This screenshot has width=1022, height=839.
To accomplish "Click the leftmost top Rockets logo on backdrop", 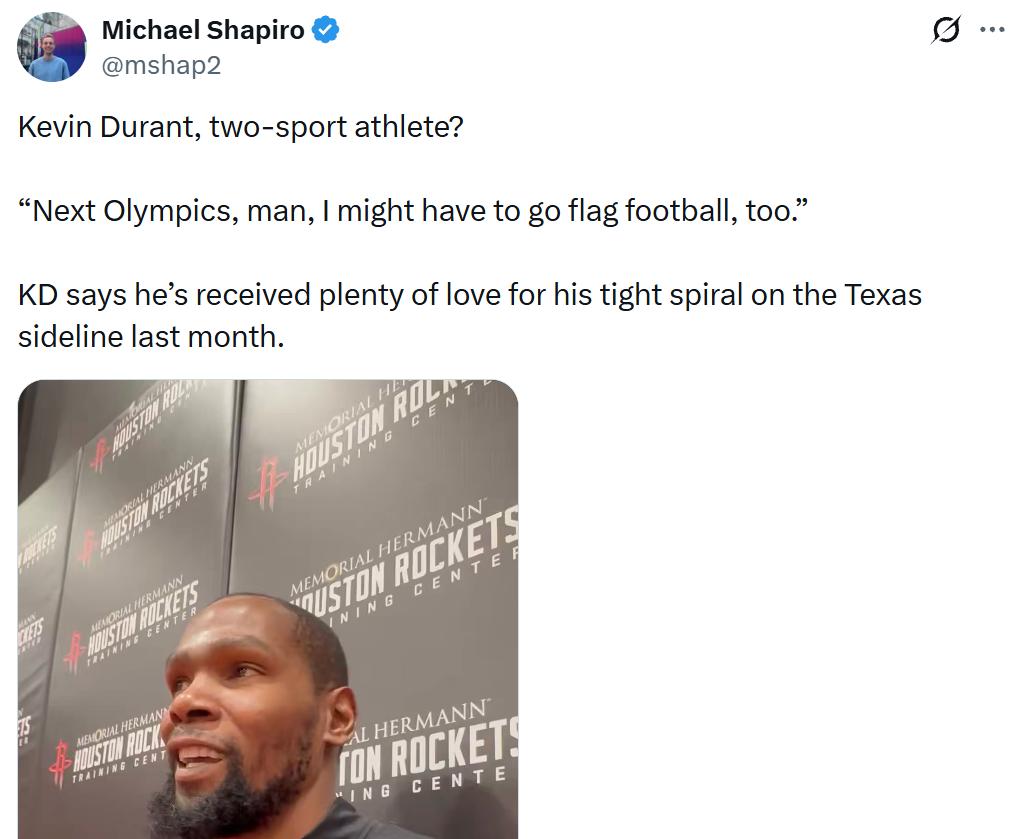I will 99,454.
